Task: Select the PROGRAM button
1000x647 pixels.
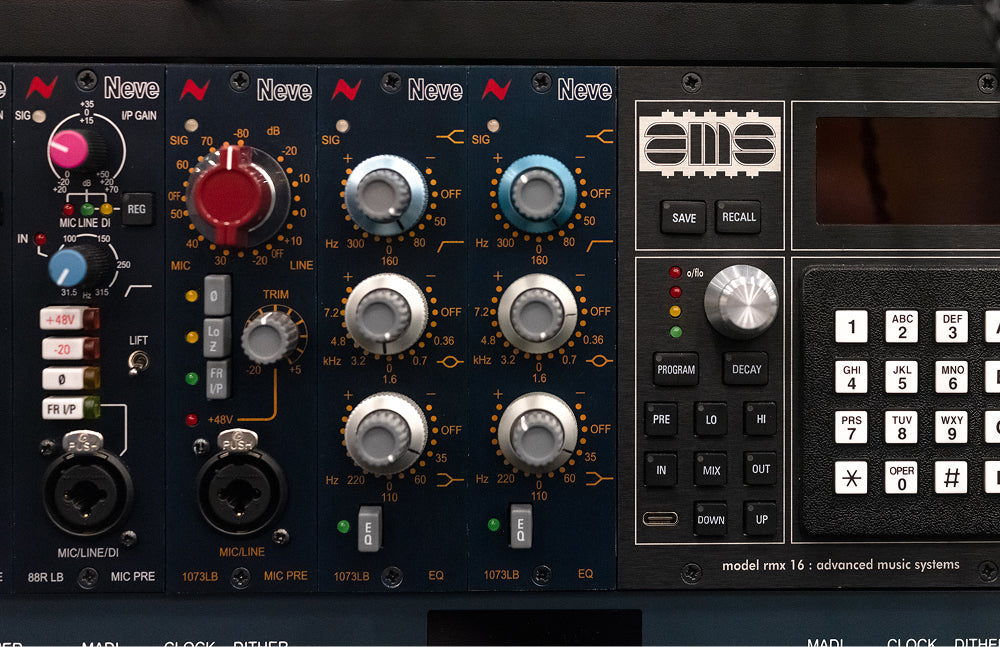Action: (675, 369)
